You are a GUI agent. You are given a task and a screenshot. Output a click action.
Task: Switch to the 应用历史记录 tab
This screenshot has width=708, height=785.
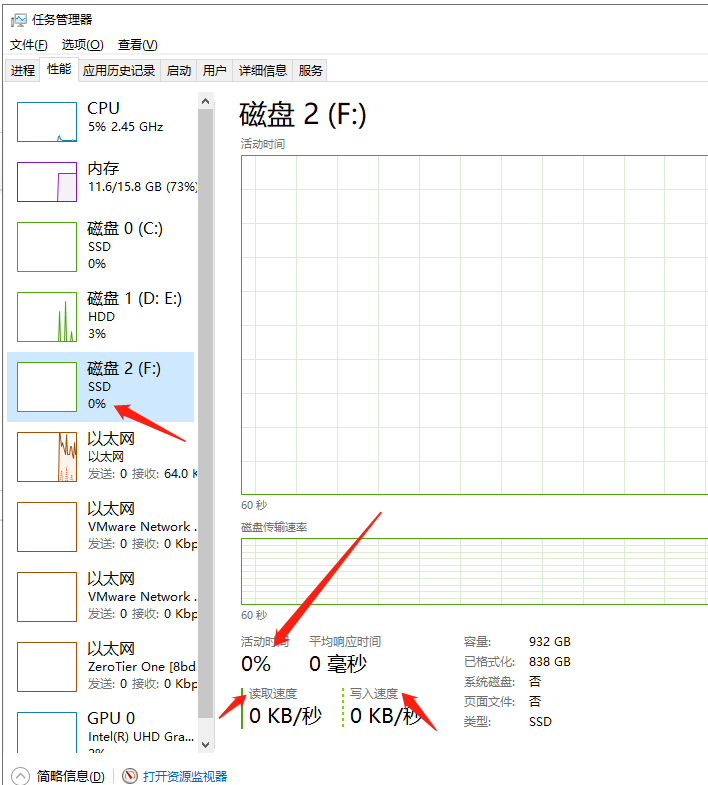coord(119,70)
